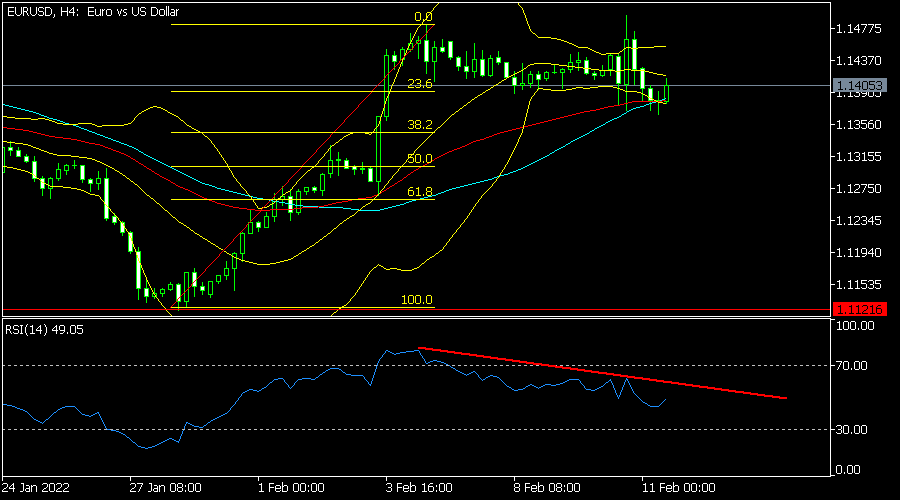This screenshot has height=500, width=900.
Task: Select the Fibonacci 100.0 level label
Action: [x=417, y=300]
